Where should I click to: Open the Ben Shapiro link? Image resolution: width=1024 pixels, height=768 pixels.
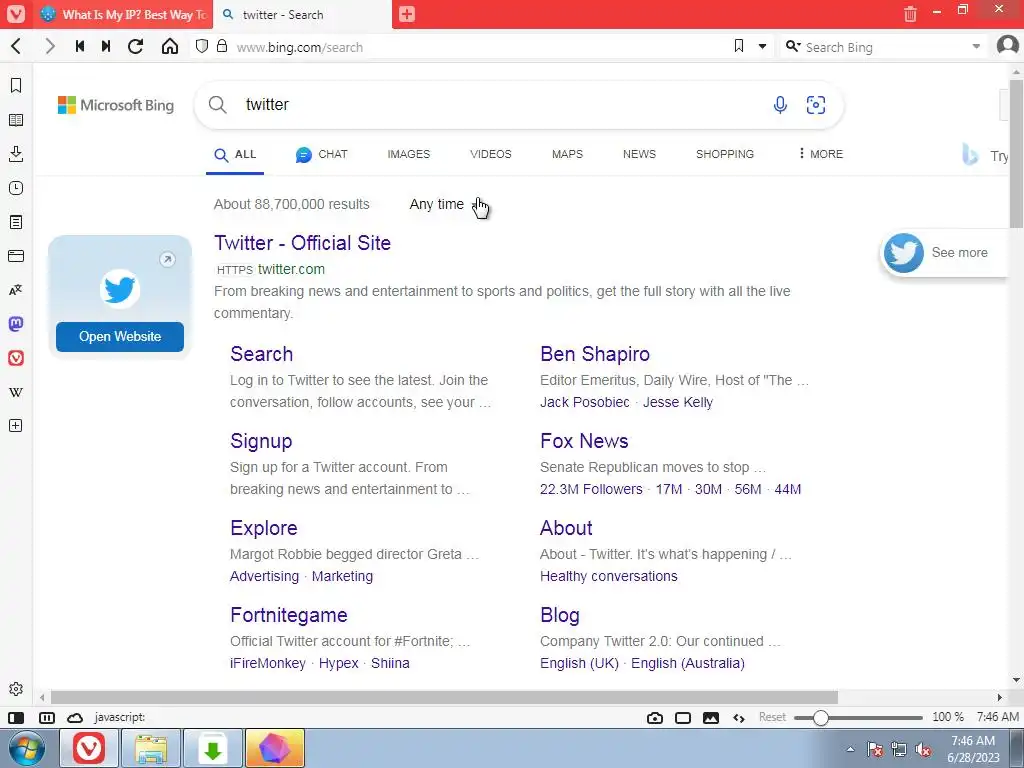click(x=594, y=354)
